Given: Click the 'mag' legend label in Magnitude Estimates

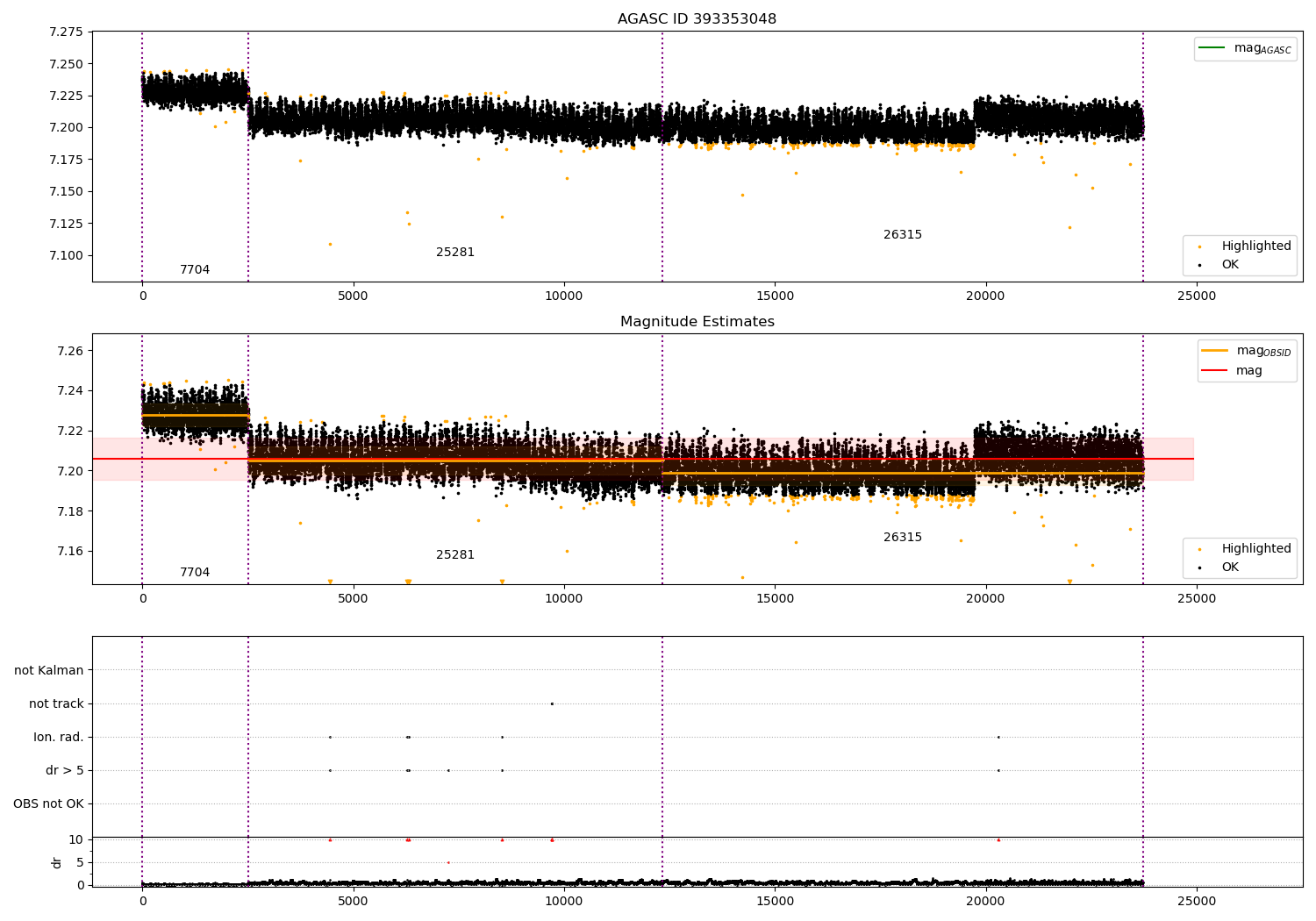Looking at the screenshot, I should tap(1249, 371).
